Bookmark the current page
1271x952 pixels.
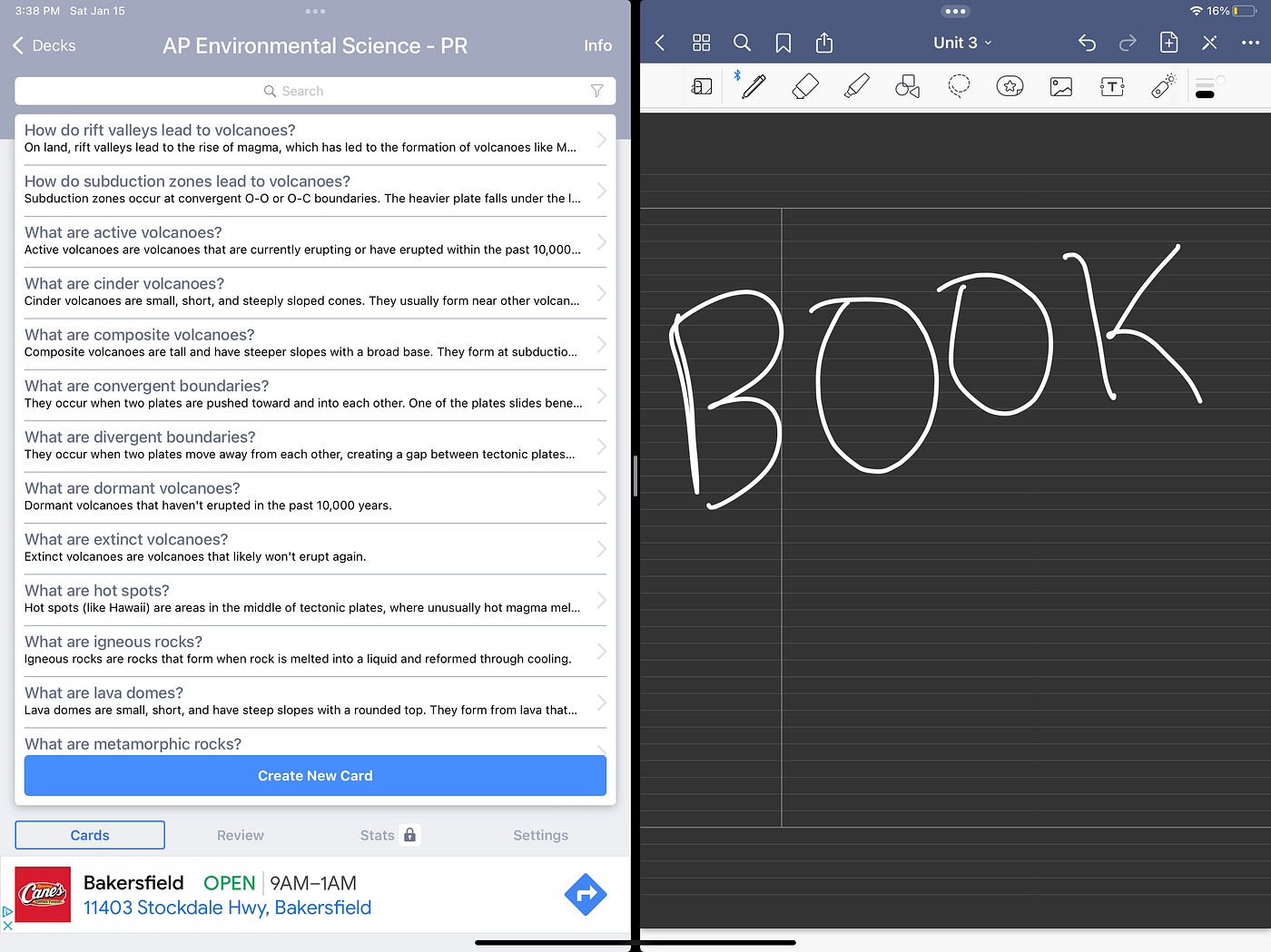point(783,43)
